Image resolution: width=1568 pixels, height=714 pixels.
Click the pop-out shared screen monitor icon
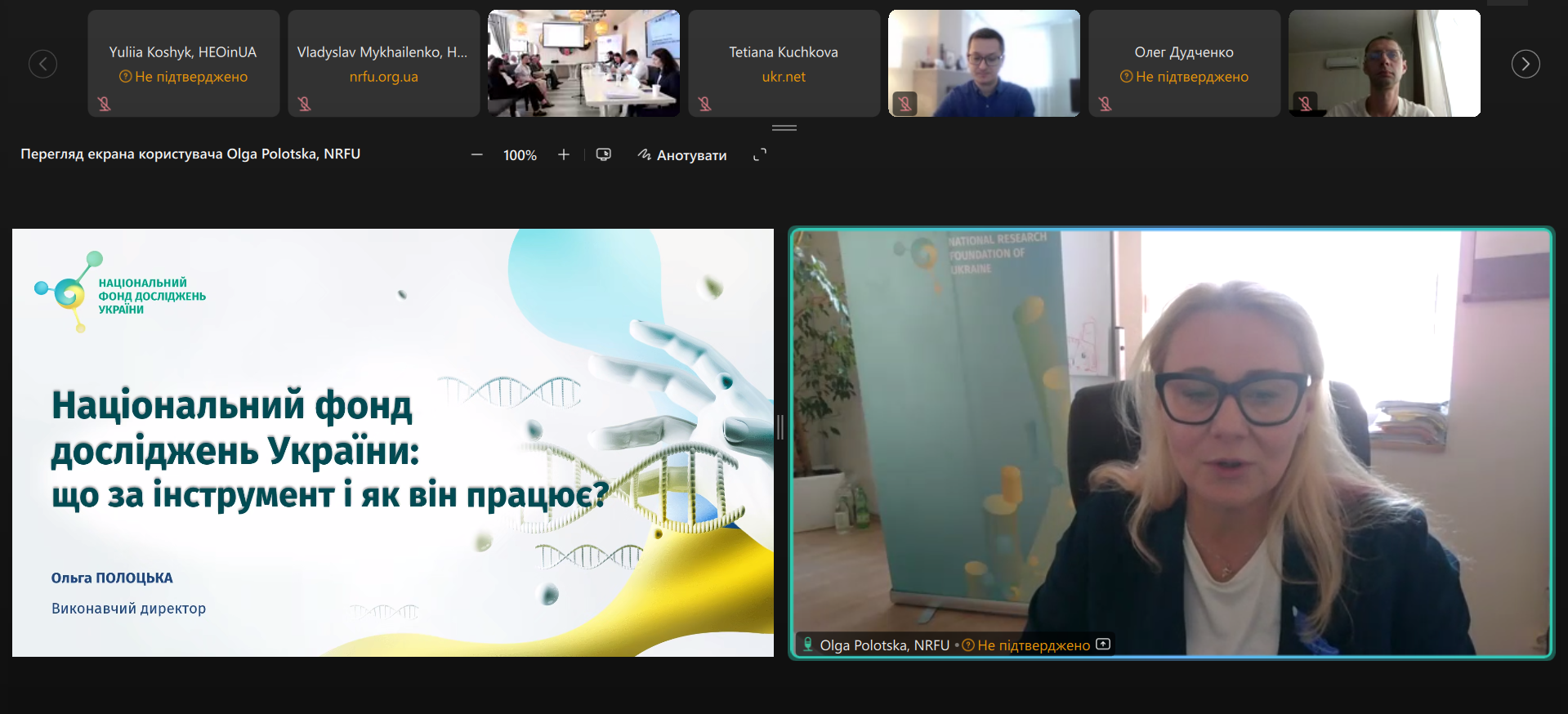pyautogui.click(x=604, y=154)
